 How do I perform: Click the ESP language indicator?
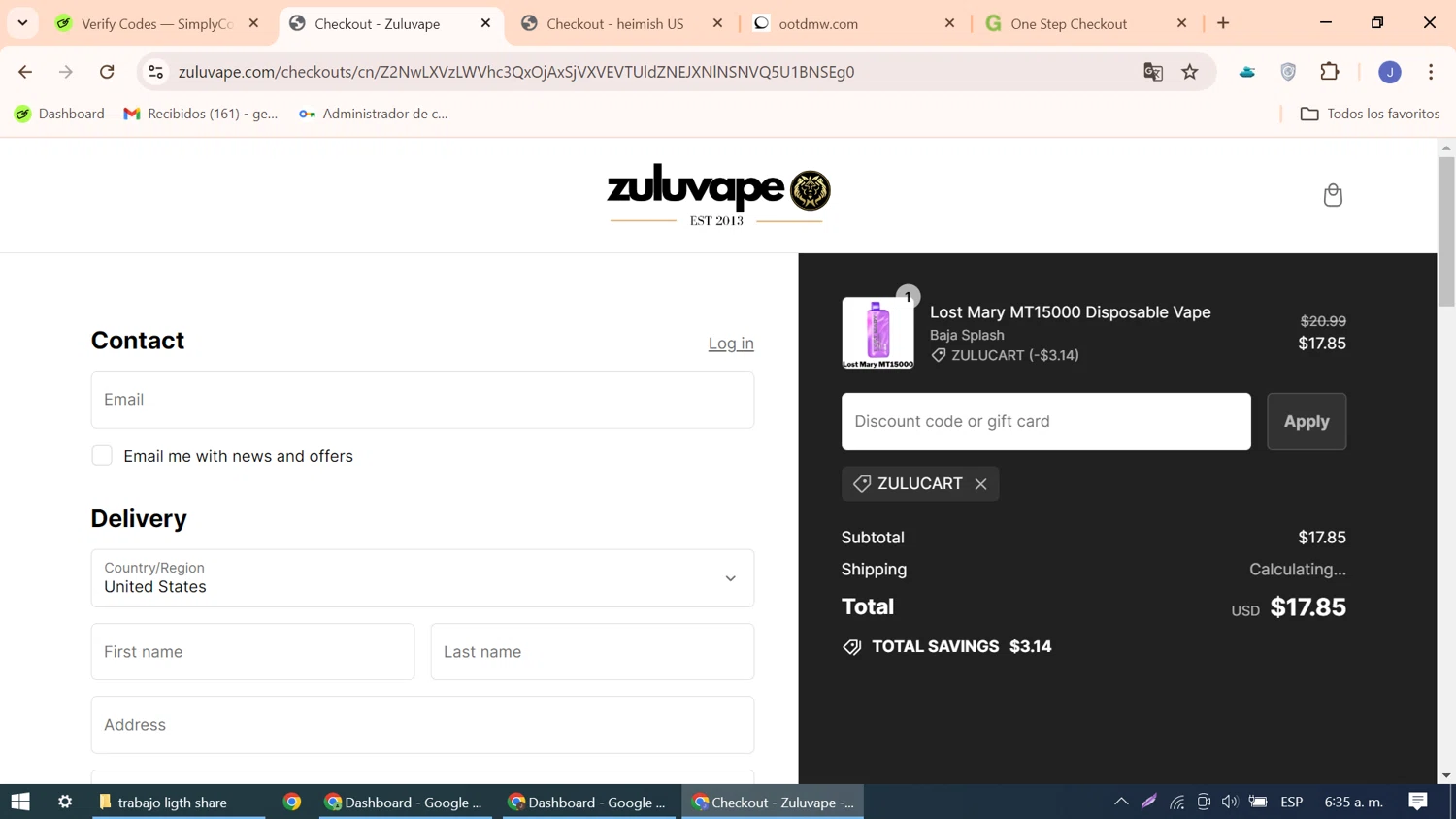coord(1291,803)
